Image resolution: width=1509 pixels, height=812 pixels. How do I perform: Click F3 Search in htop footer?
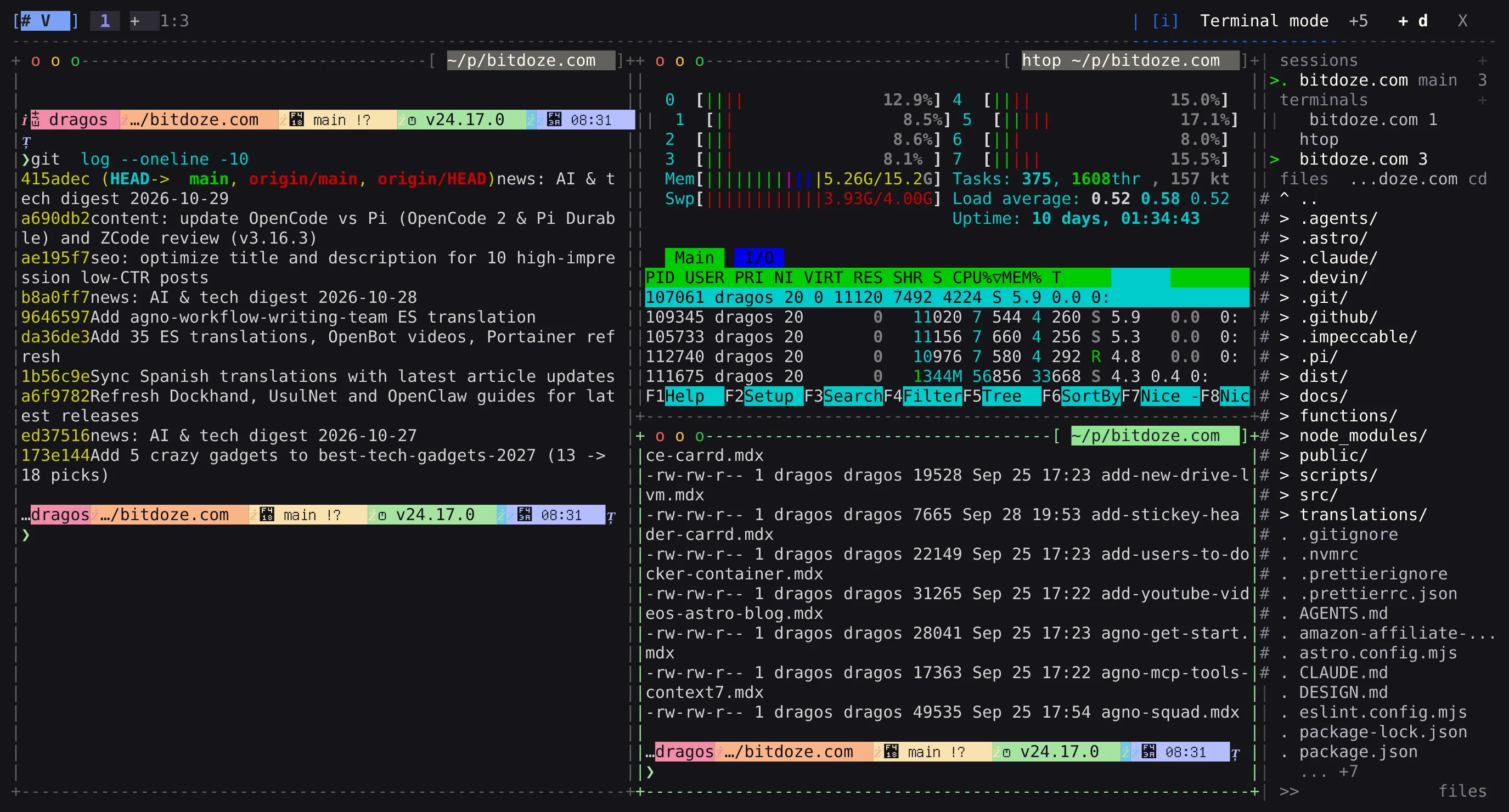[x=843, y=396]
